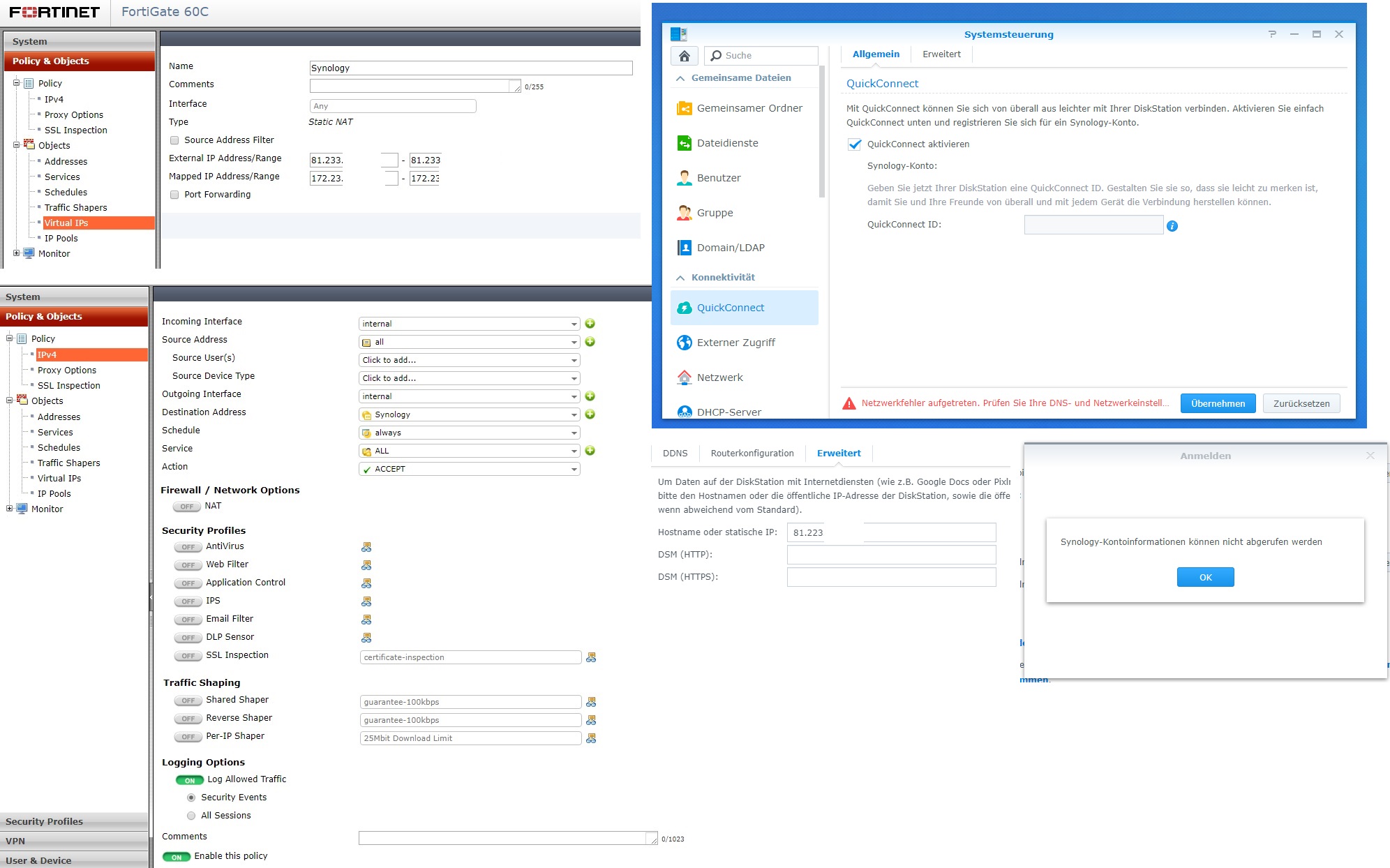Click edit icon beside SSL certificate-inspection

pos(591,657)
